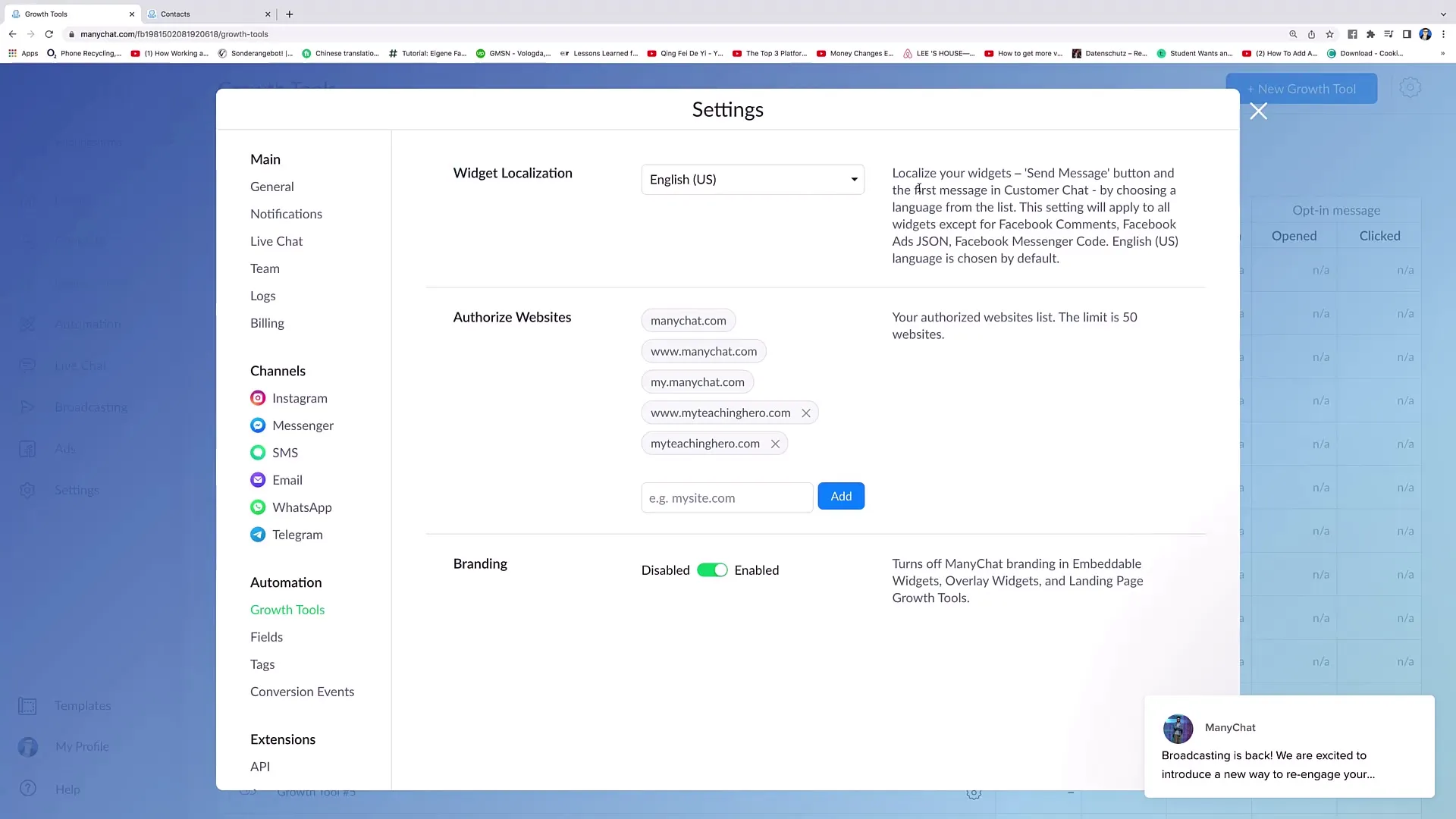Open the Phone Recycling bookmark

(x=83, y=53)
